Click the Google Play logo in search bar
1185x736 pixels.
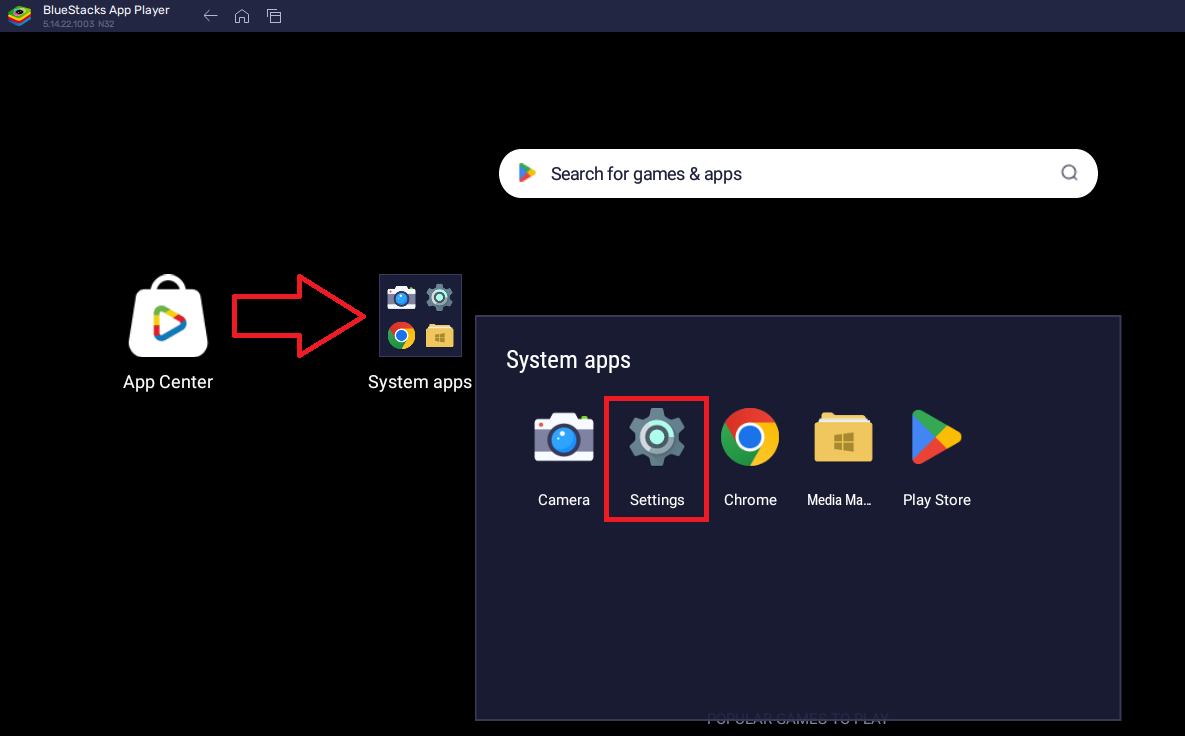pos(527,173)
